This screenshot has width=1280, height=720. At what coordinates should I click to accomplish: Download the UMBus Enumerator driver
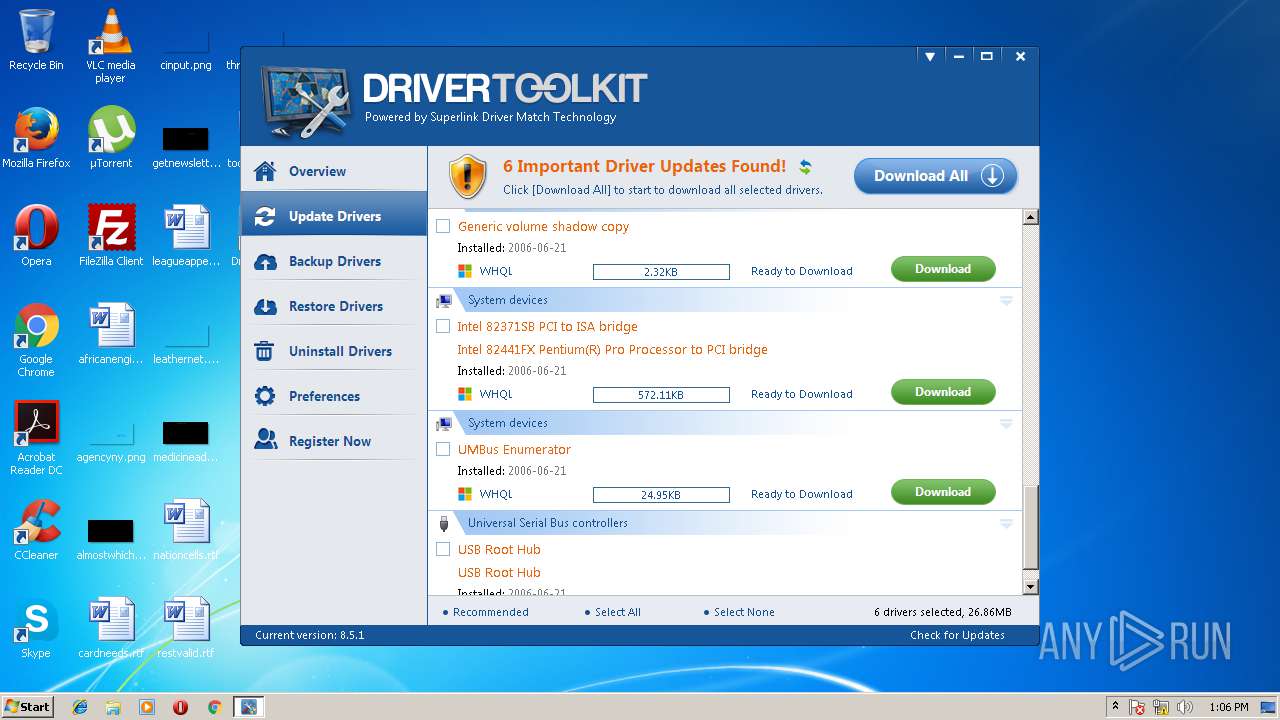(943, 492)
